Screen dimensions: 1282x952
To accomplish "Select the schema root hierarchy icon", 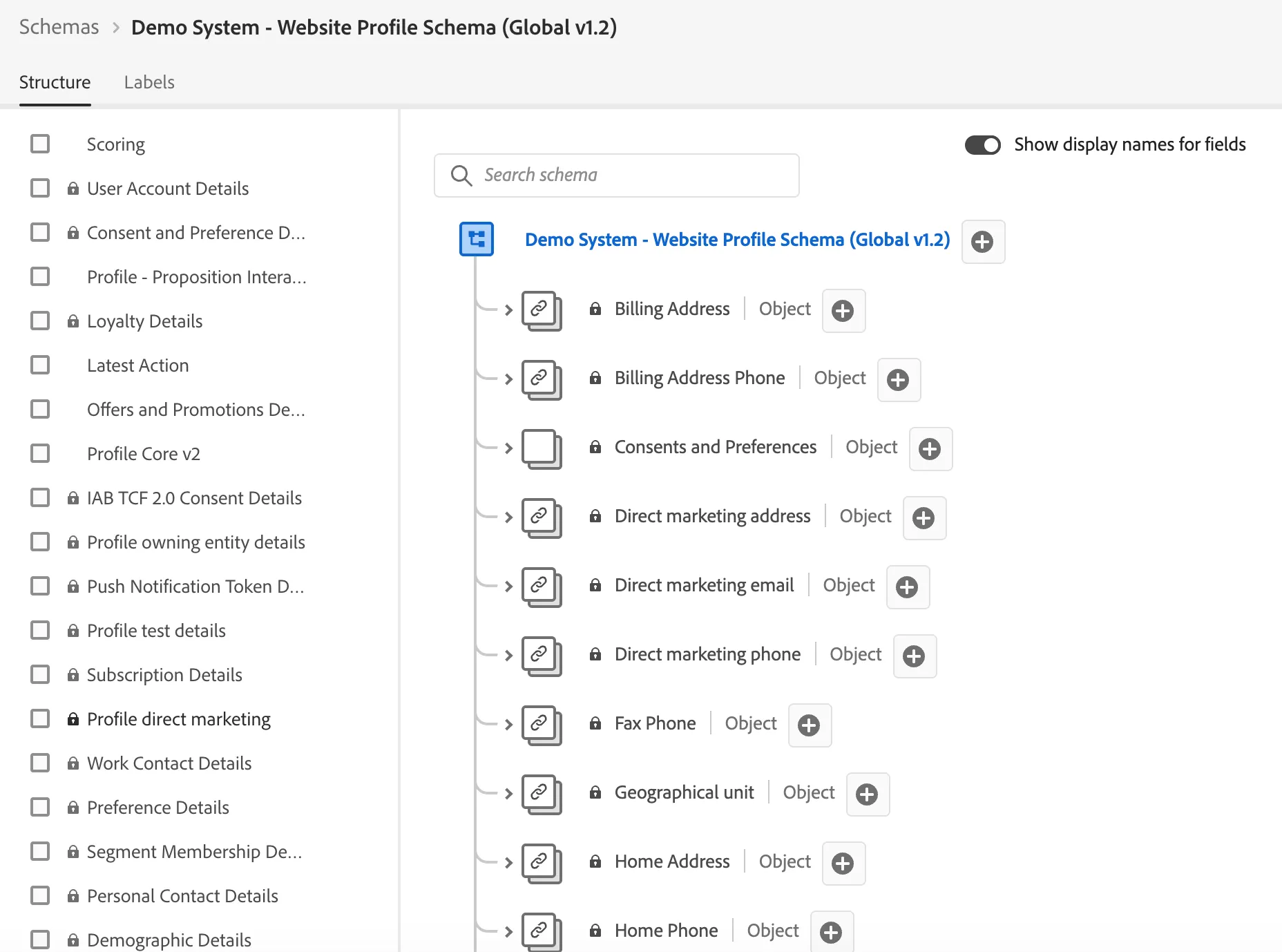I will coord(477,239).
